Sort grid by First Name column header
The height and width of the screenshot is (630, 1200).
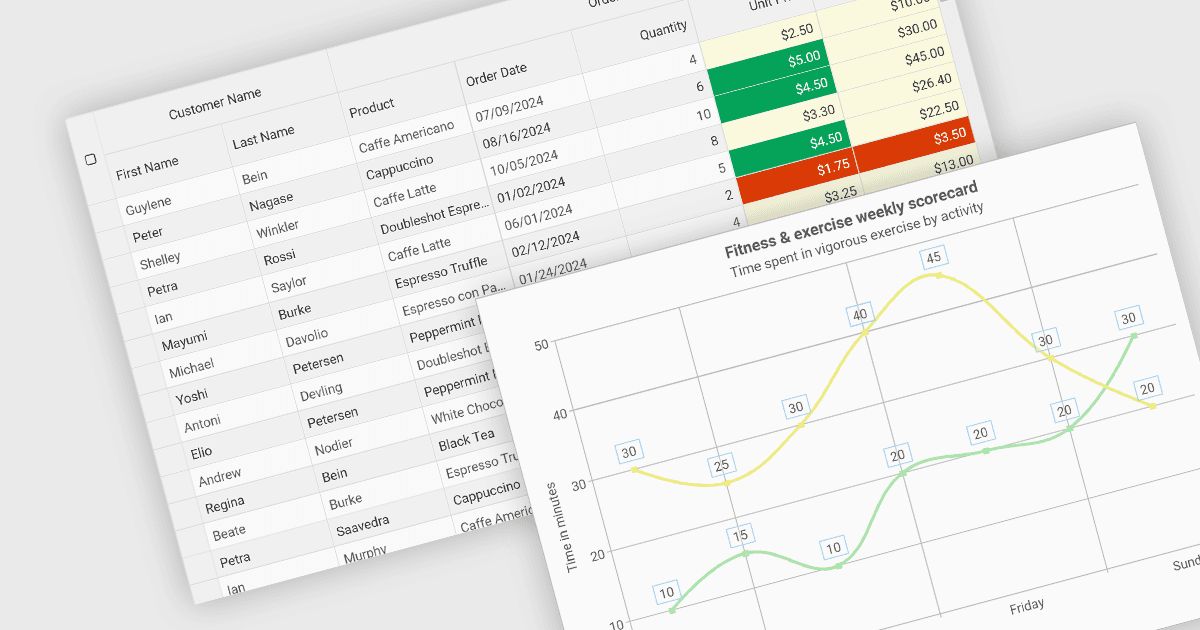coord(147,167)
